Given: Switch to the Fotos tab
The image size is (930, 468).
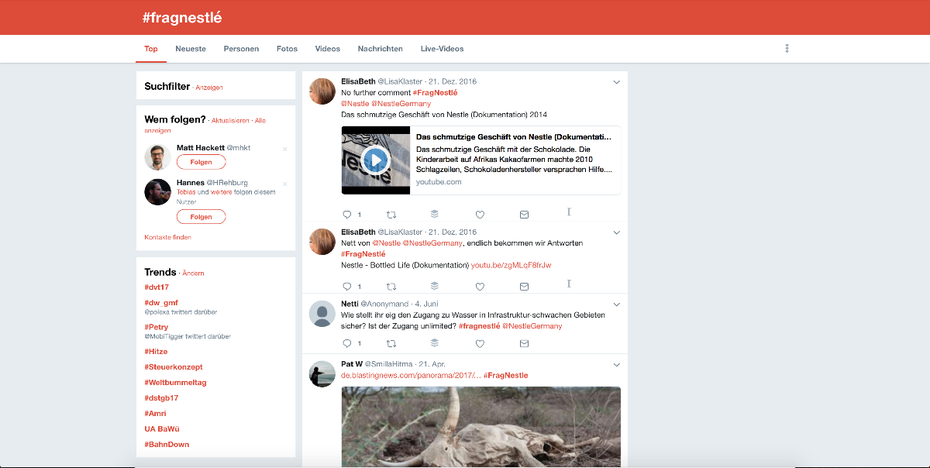Looking at the screenshot, I should (x=287, y=49).
